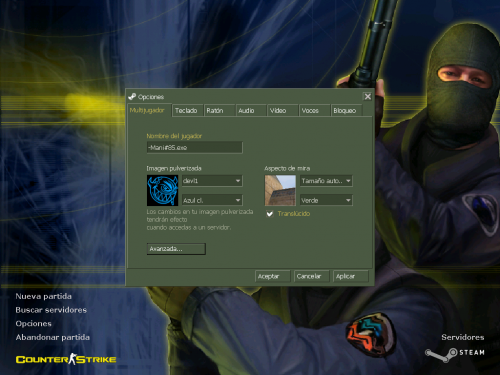Close the Opciones dialog with X

point(367,97)
